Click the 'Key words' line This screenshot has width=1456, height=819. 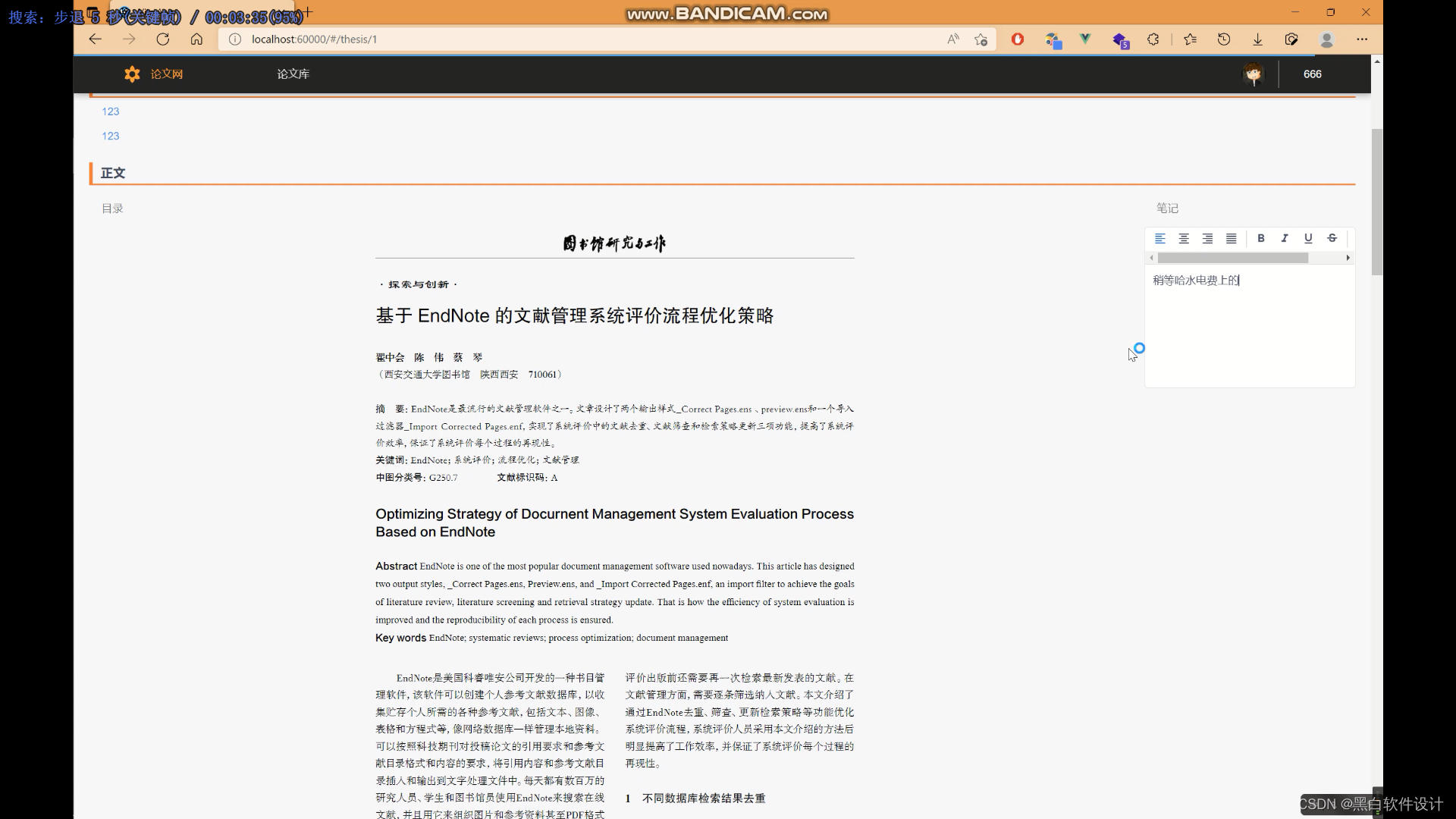(x=551, y=638)
